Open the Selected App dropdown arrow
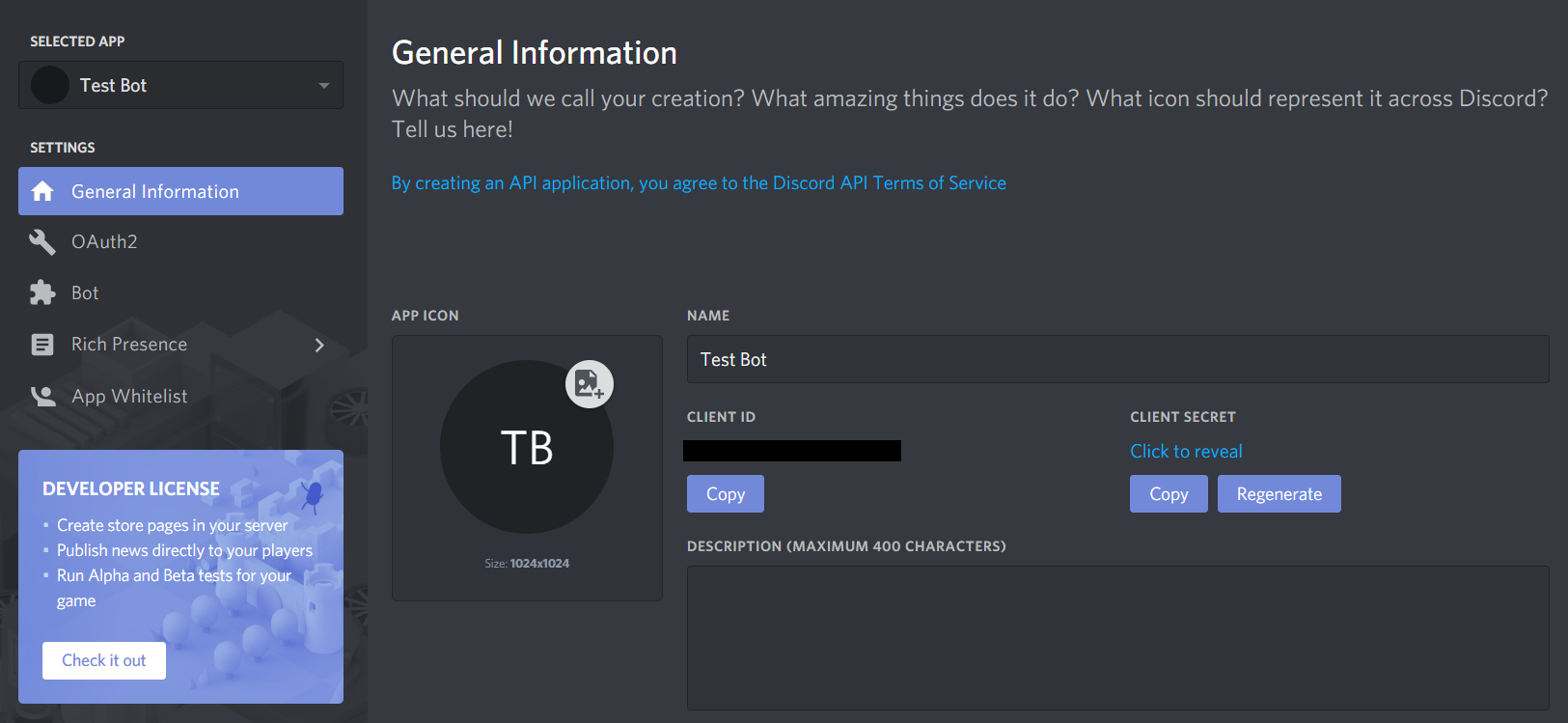This screenshot has width=1568, height=723. coord(324,86)
